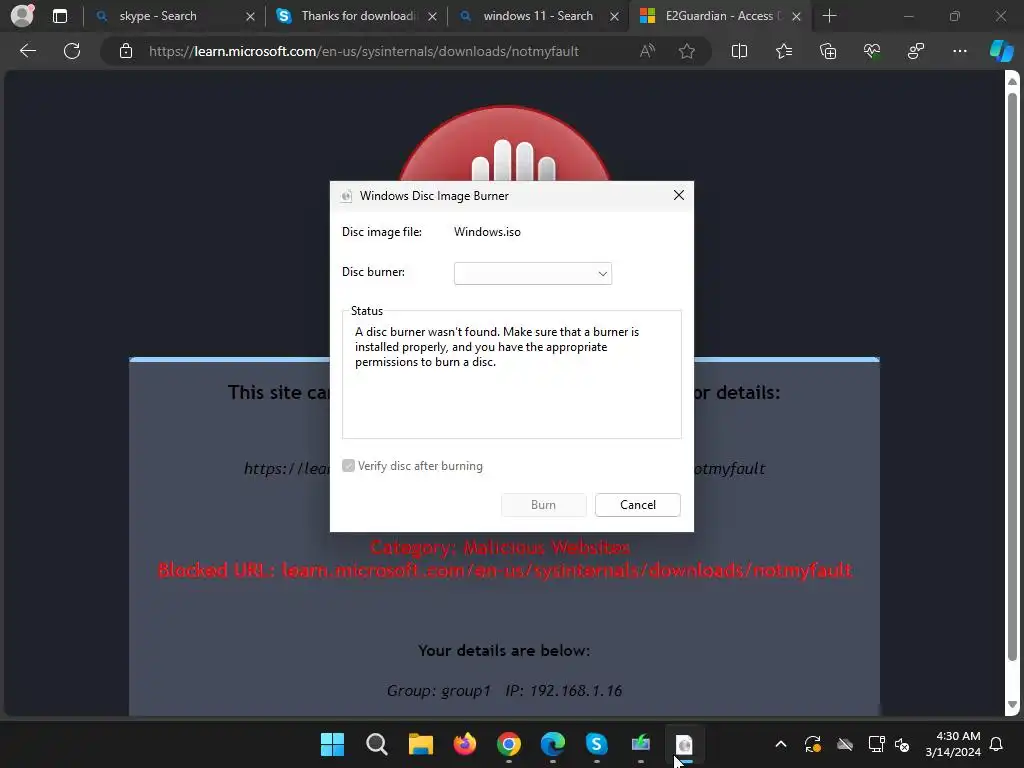The height and width of the screenshot is (768, 1024).
Task: Close the Windows Disc Image Burner dialog
Action: click(x=679, y=195)
